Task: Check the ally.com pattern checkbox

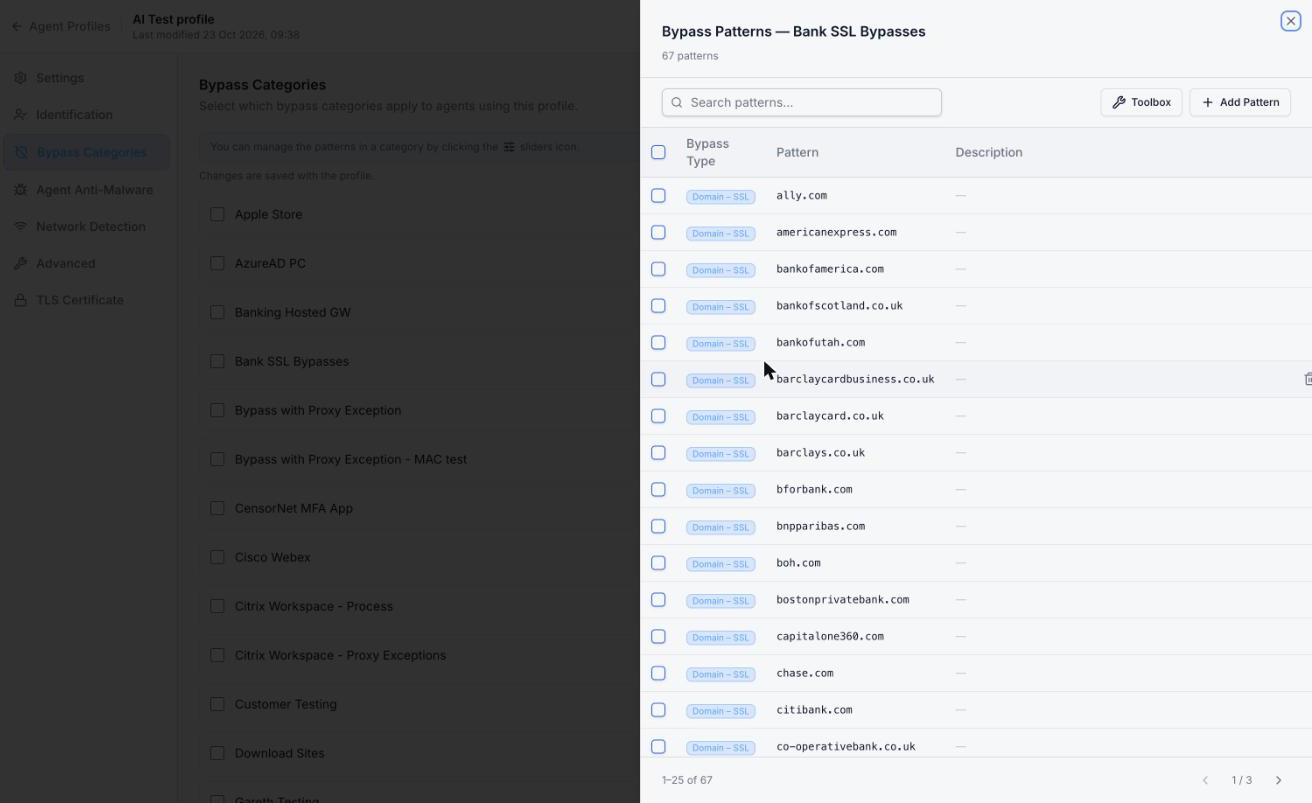Action: point(658,195)
